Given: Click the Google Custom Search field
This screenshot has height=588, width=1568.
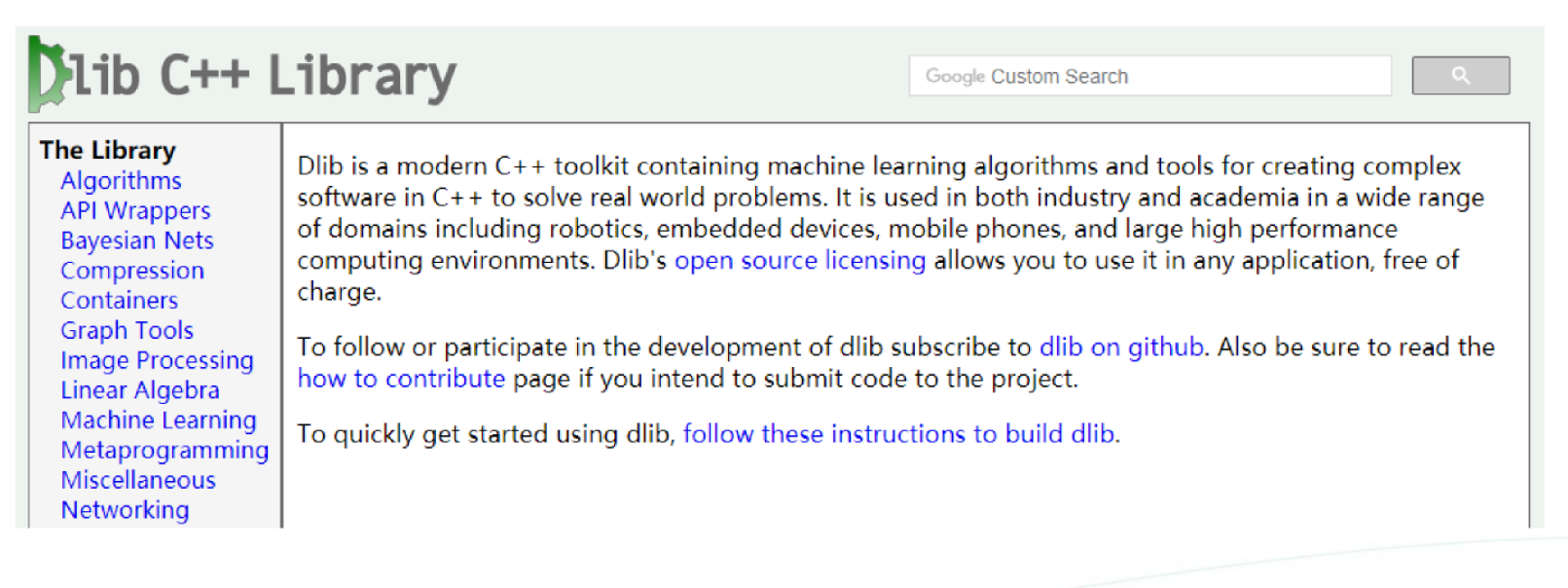Looking at the screenshot, I should coord(1149,76).
